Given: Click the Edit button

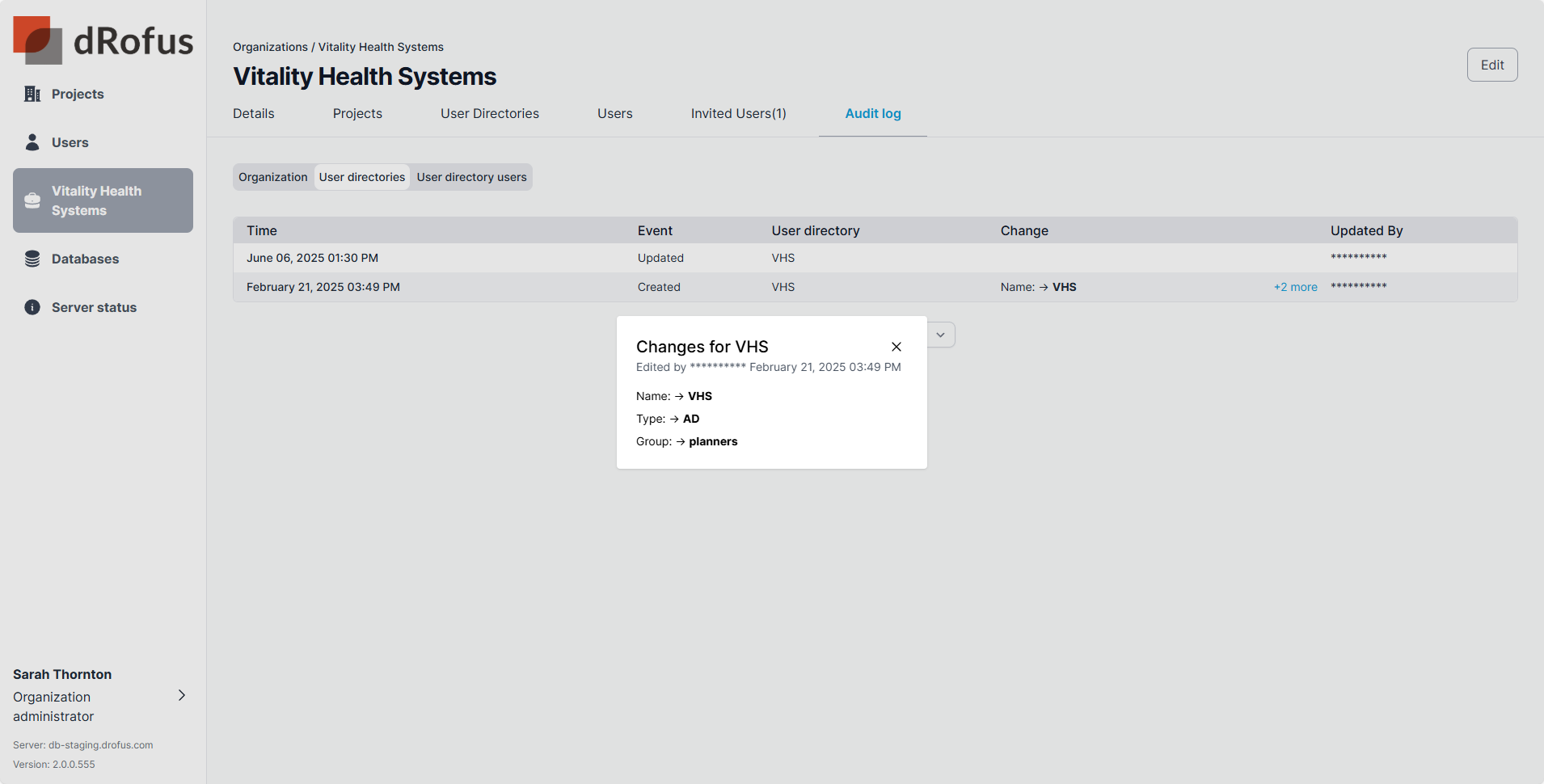Looking at the screenshot, I should point(1491,65).
